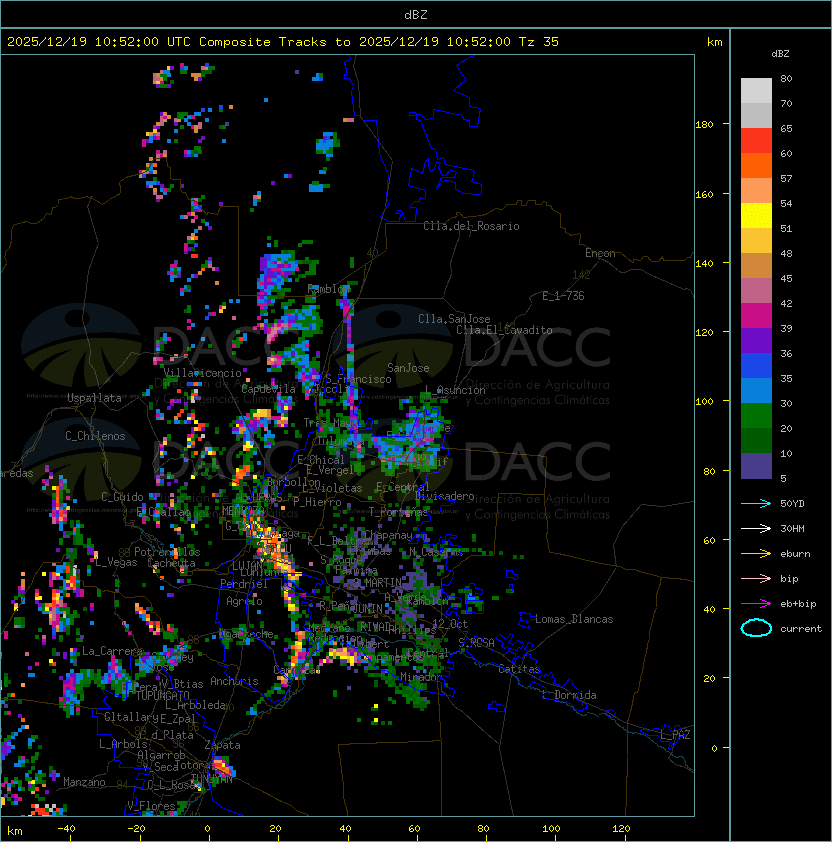Click the L_PAZ place label
Screen dimensions: 832x842
coord(675,735)
